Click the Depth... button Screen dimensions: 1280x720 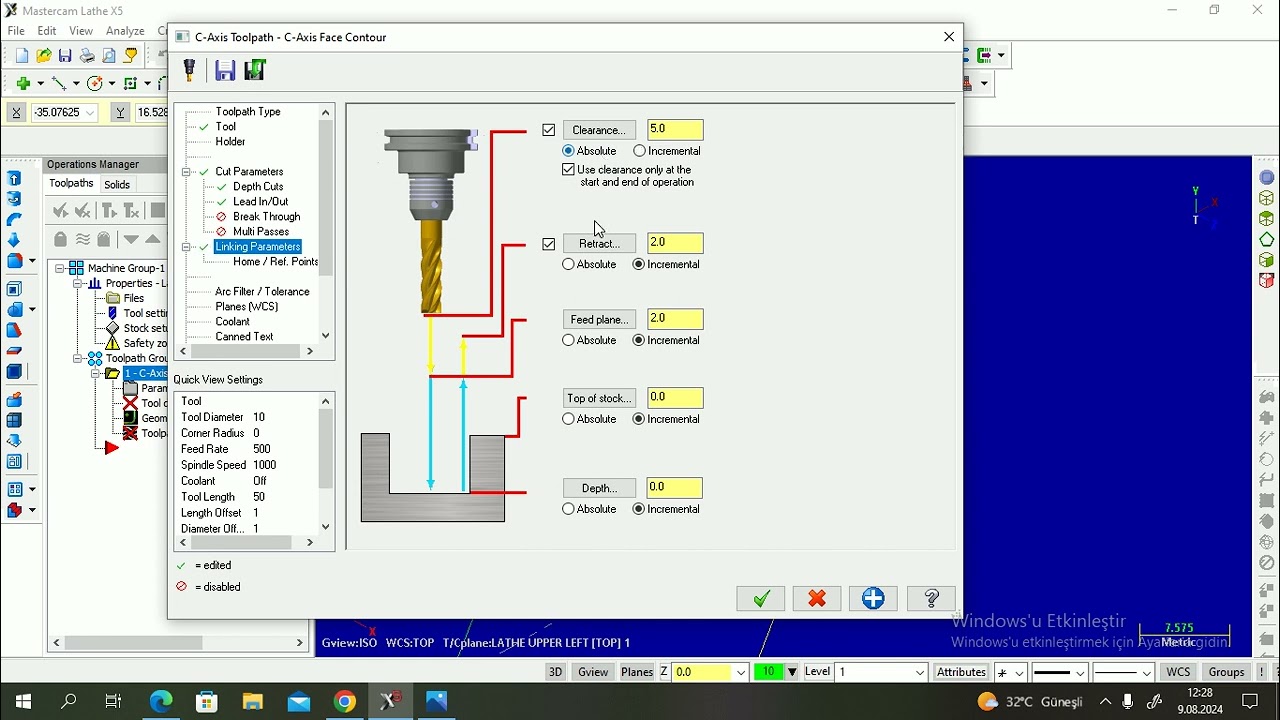coord(599,488)
